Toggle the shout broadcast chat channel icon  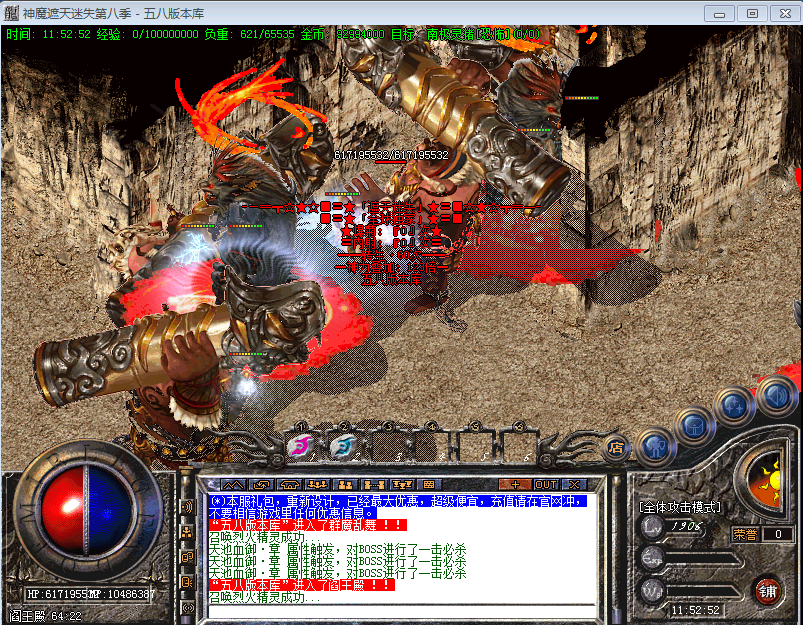click(x=187, y=507)
